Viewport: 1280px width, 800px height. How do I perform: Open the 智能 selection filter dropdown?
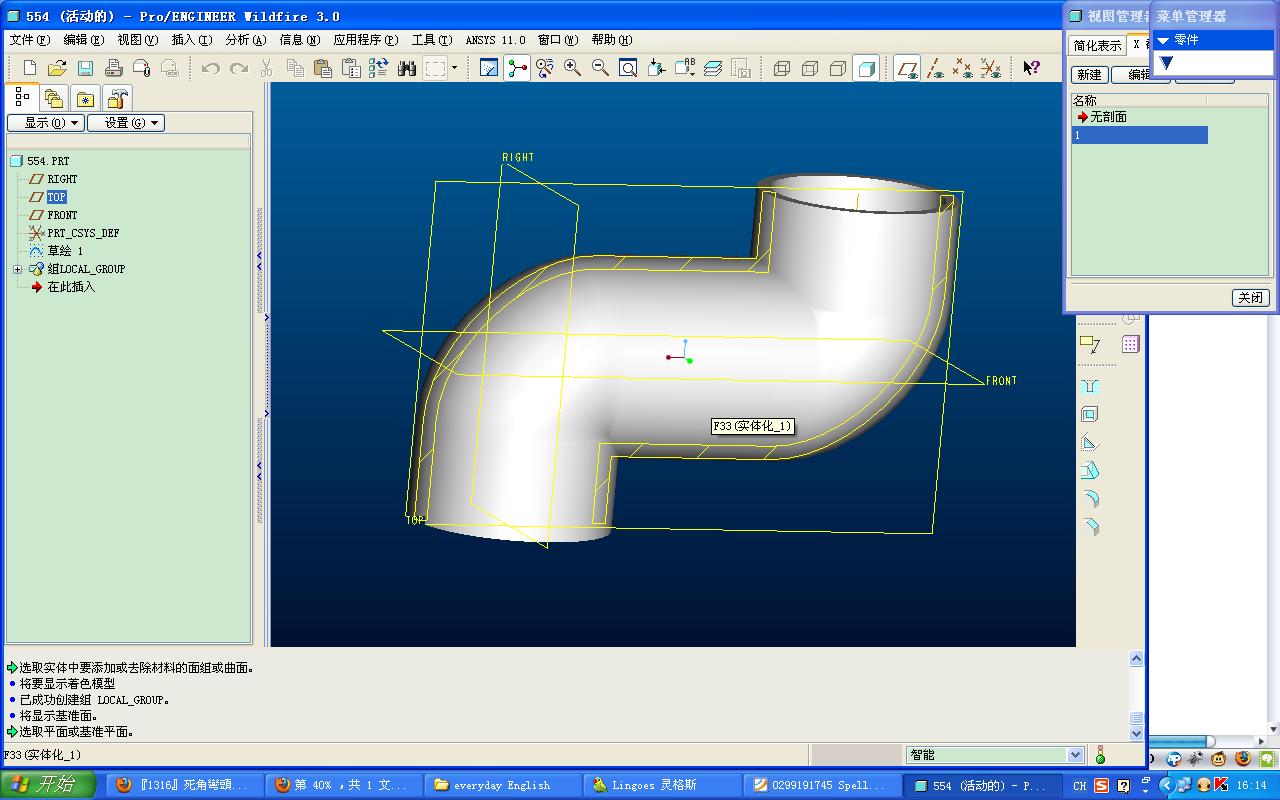point(1076,755)
